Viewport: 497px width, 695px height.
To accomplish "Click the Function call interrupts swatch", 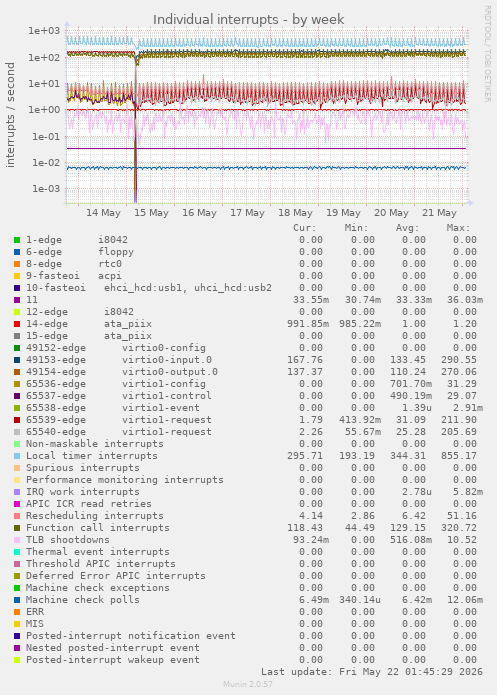I will point(17,528).
